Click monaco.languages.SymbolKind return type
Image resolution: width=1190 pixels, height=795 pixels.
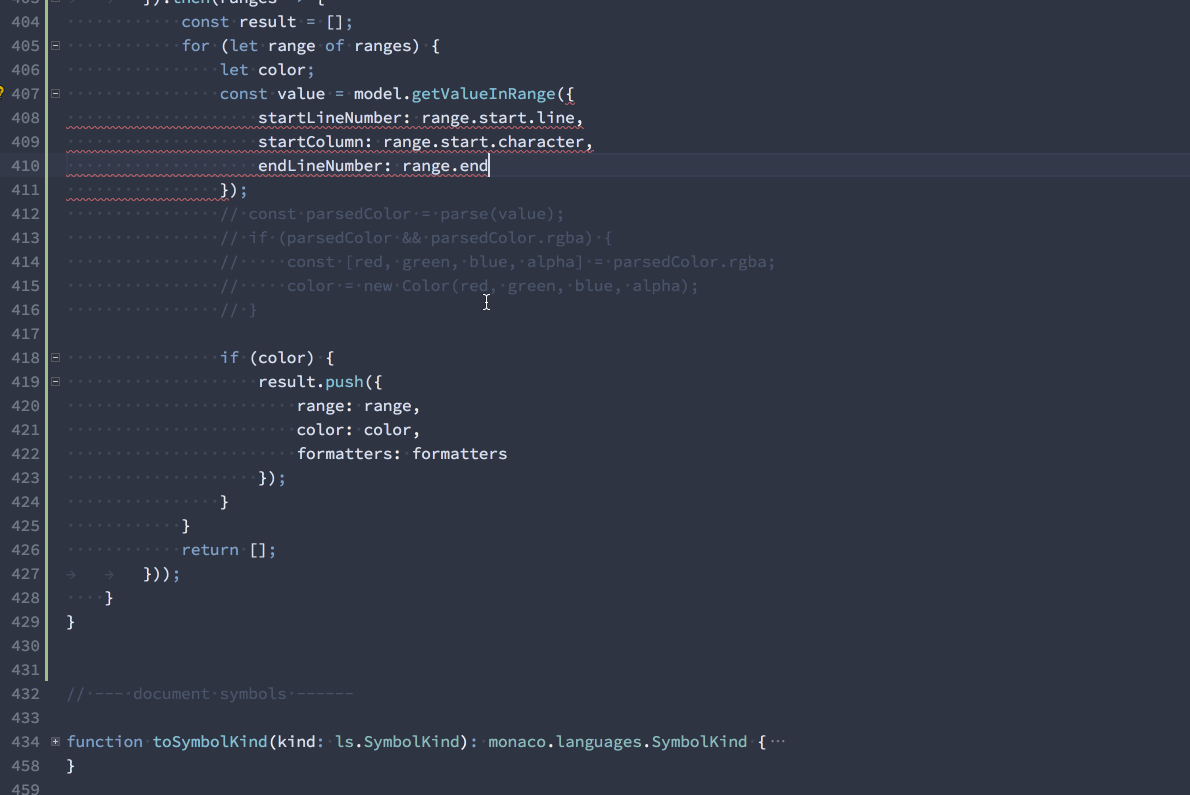point(618,741)
